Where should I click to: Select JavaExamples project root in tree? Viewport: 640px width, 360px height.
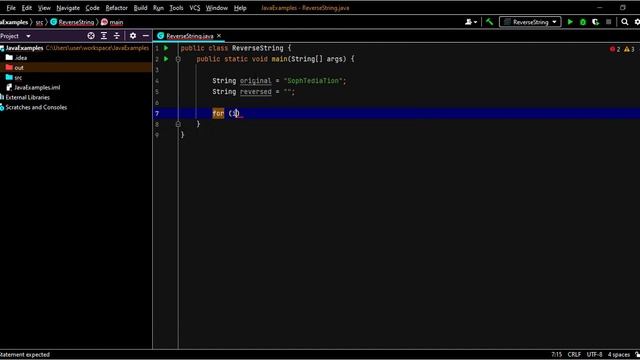tap(24, 48)
